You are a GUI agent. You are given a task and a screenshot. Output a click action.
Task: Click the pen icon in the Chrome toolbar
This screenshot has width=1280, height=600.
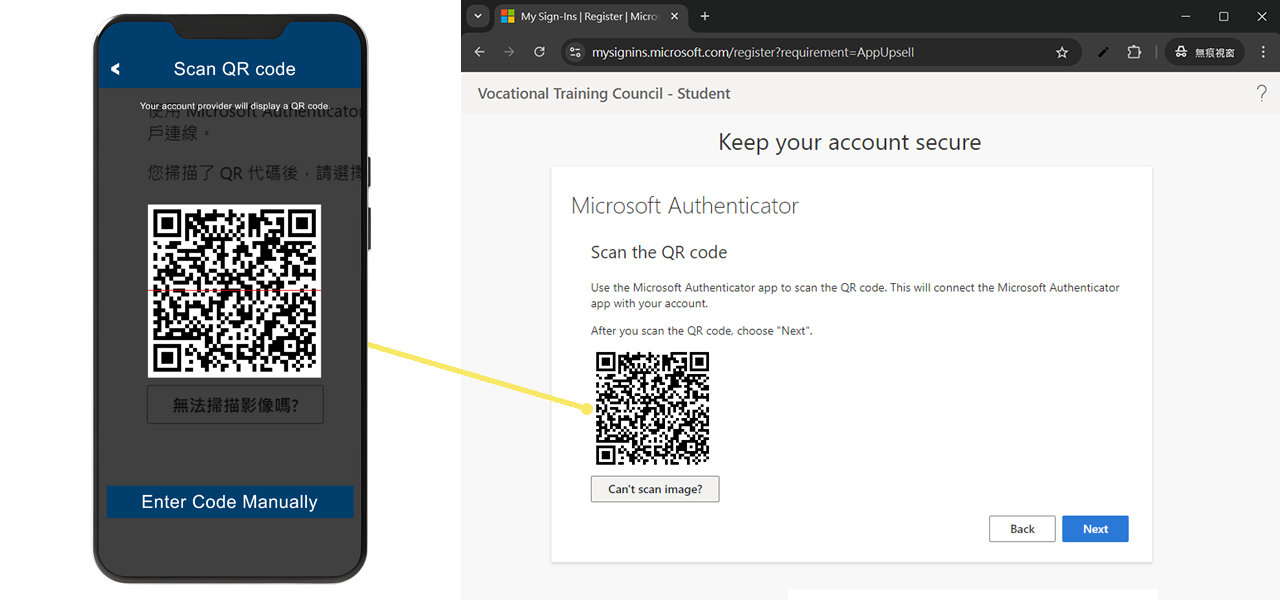coord(1103,53)
